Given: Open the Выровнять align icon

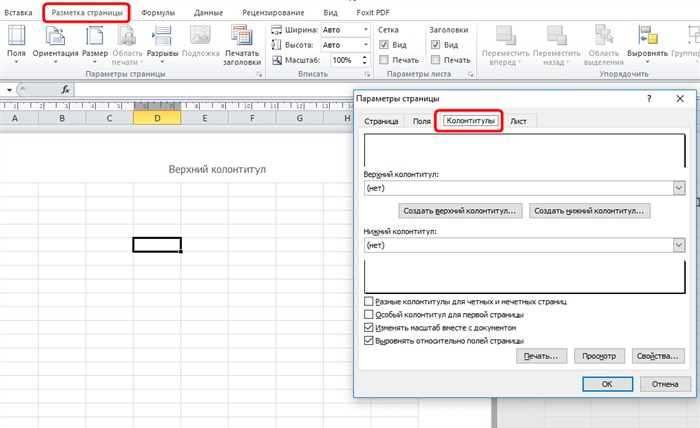Looking at the screenshot, I should (647, 36).
